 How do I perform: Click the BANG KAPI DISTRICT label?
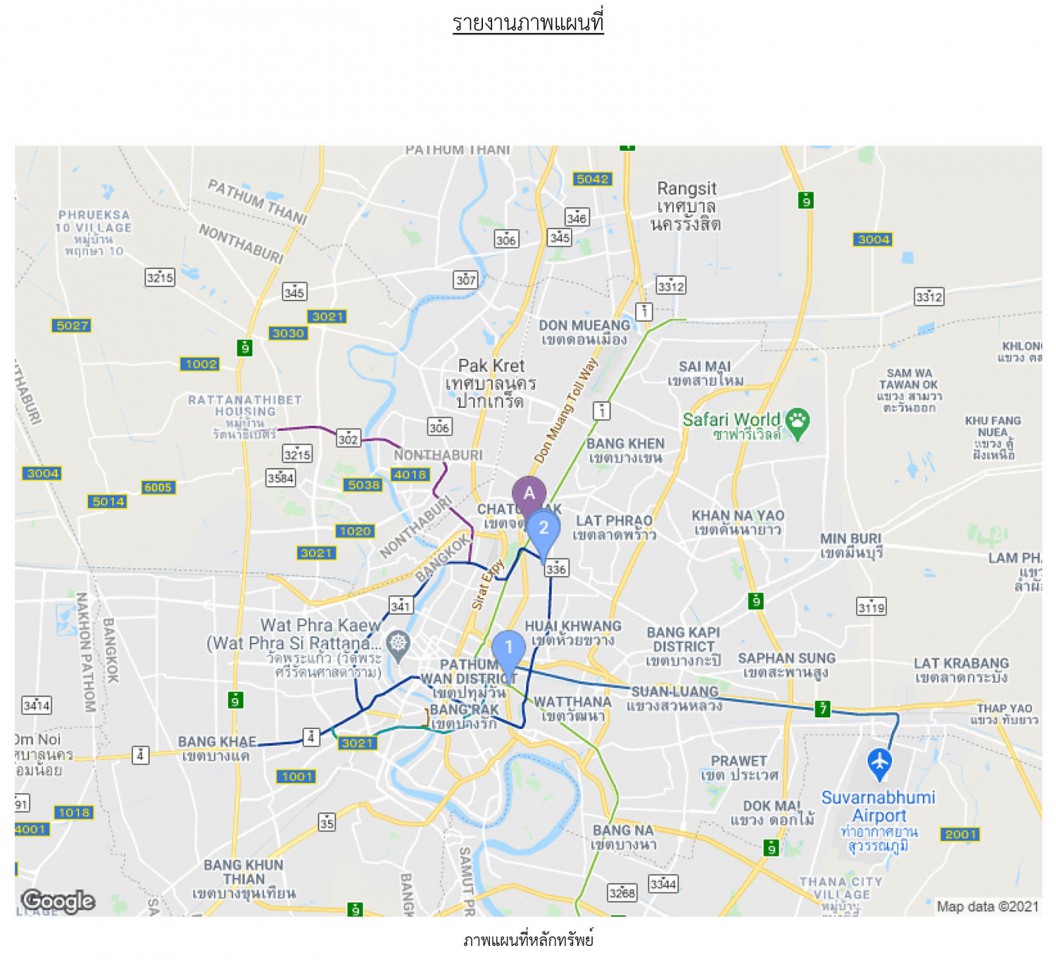pyautogui.click(x=683, y=646)
